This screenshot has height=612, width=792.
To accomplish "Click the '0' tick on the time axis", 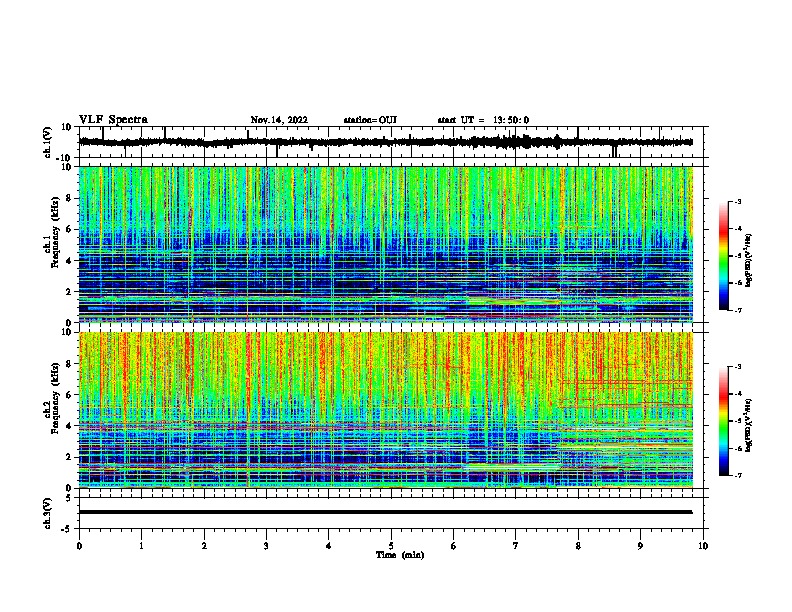I will tap(79, 546).
